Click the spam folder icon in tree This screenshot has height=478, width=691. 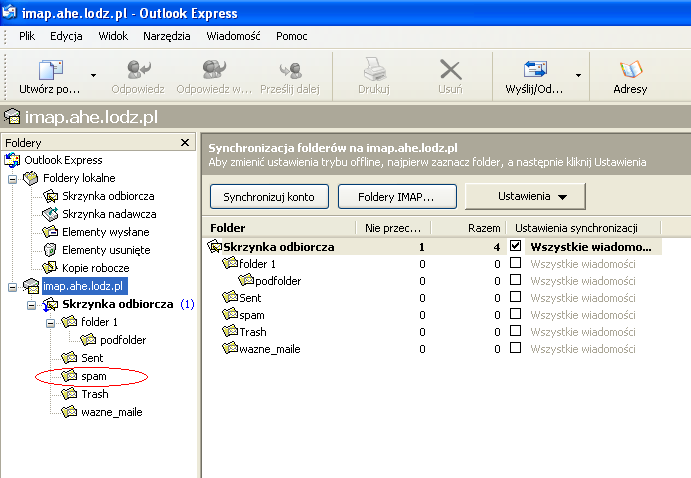click(x=69, y=375)
